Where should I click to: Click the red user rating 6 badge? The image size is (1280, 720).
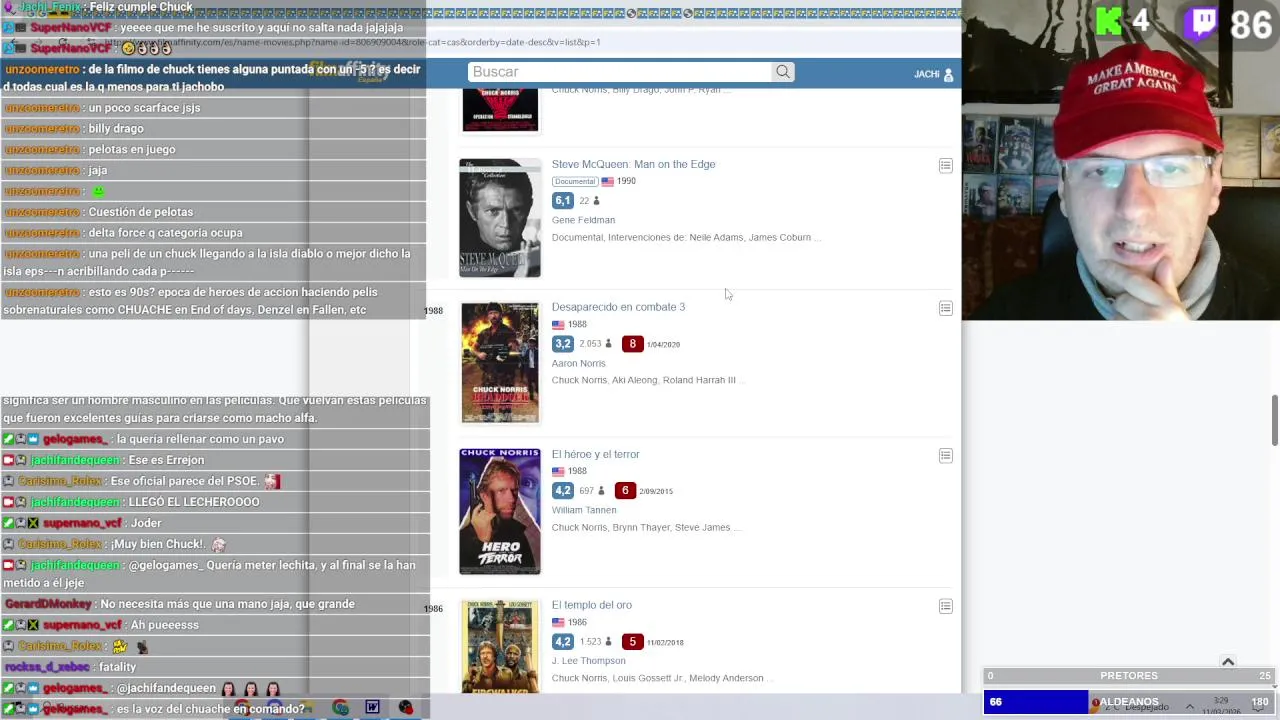[625, 491]
